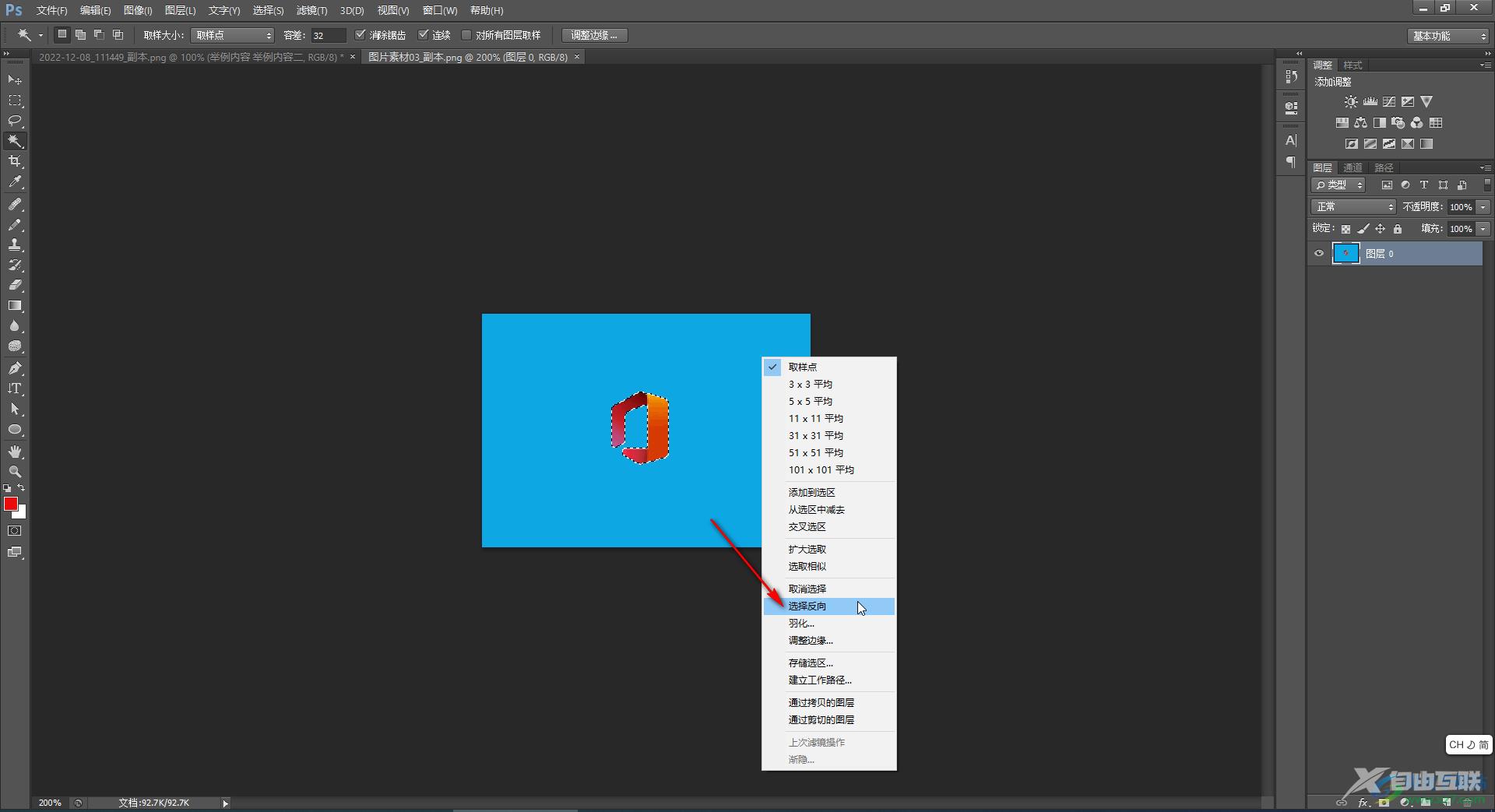Viewport: 1495px width, 812px height.
Task: Add a Color Balance adjustment
Action: point(1360,123)
